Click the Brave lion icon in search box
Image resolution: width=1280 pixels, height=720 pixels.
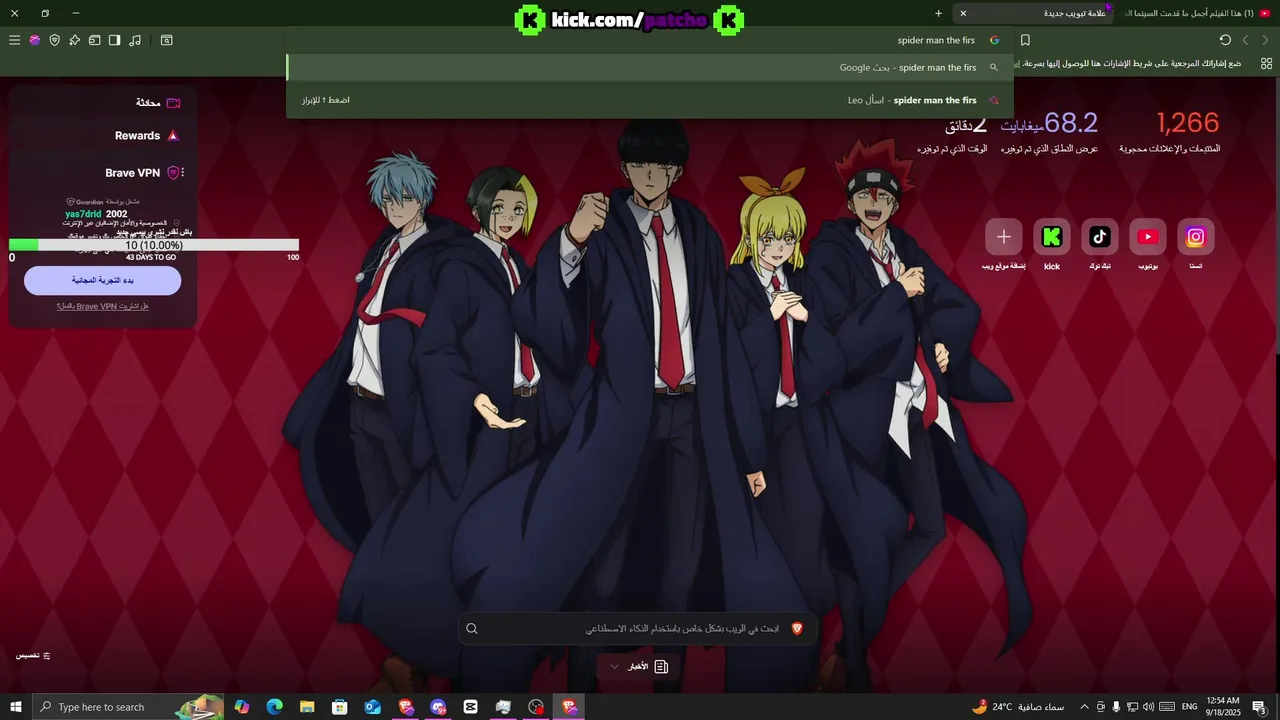click(x=797, y=628)
